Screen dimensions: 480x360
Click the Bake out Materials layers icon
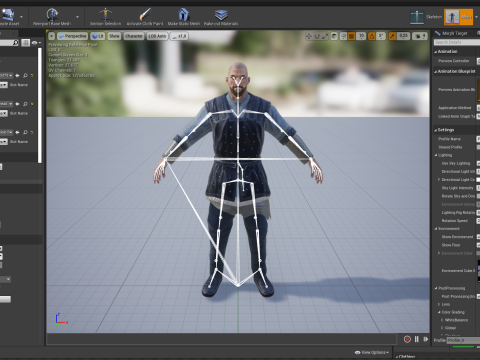221,14
